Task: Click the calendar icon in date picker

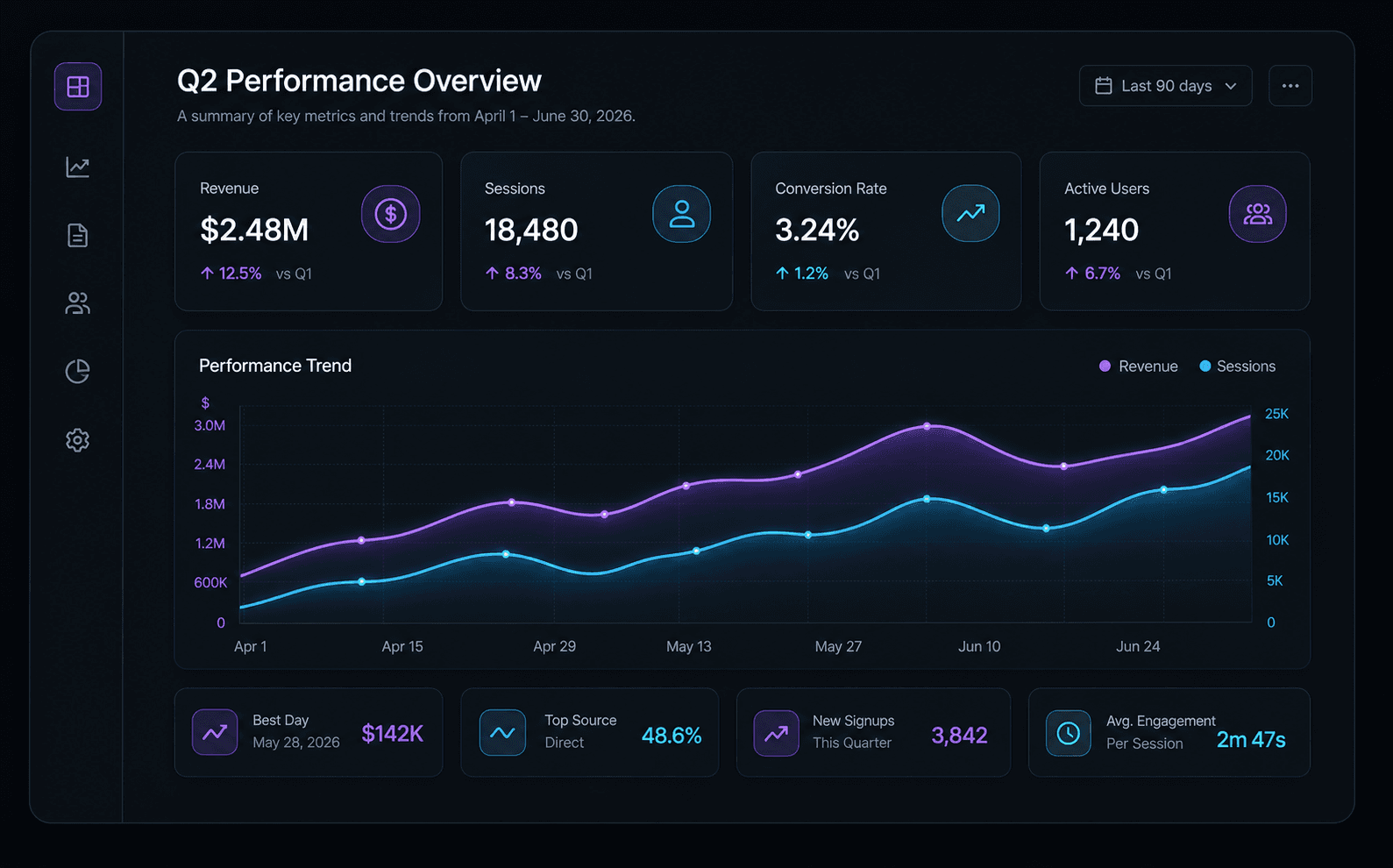Action: click(1104, 86)
